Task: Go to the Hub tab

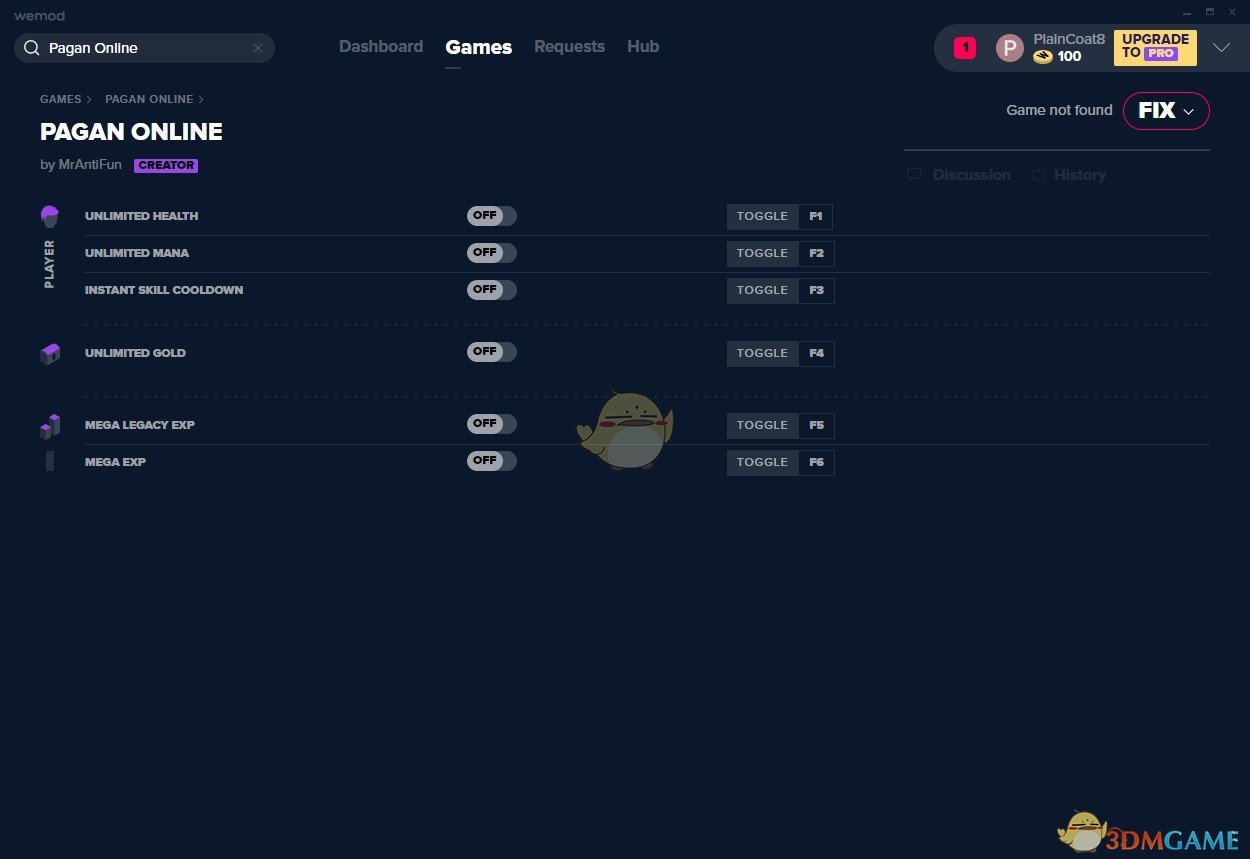Action: [x=643, y=47]
